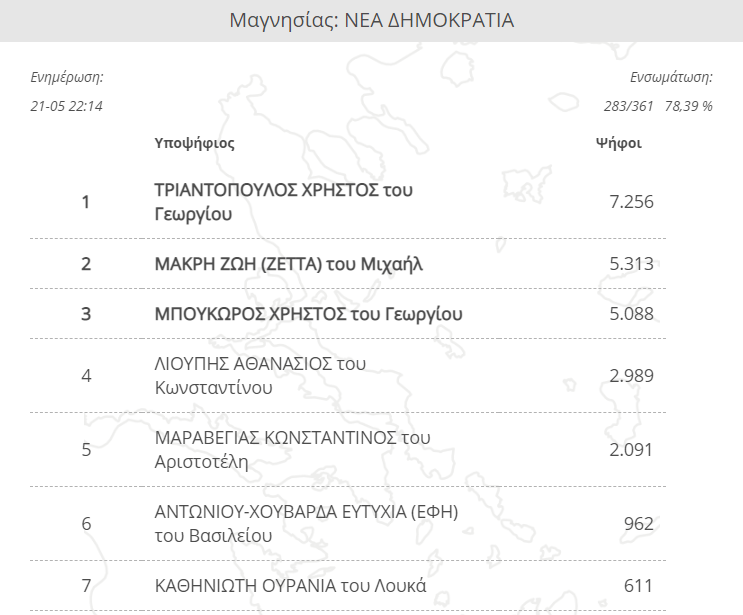Click the Μαγνησίας: ΝΕΑ ΔΗΜΟΚΡΑΤΙΑ header title
The height and width of the screenshot is (615, 743).
click(372, 20)
